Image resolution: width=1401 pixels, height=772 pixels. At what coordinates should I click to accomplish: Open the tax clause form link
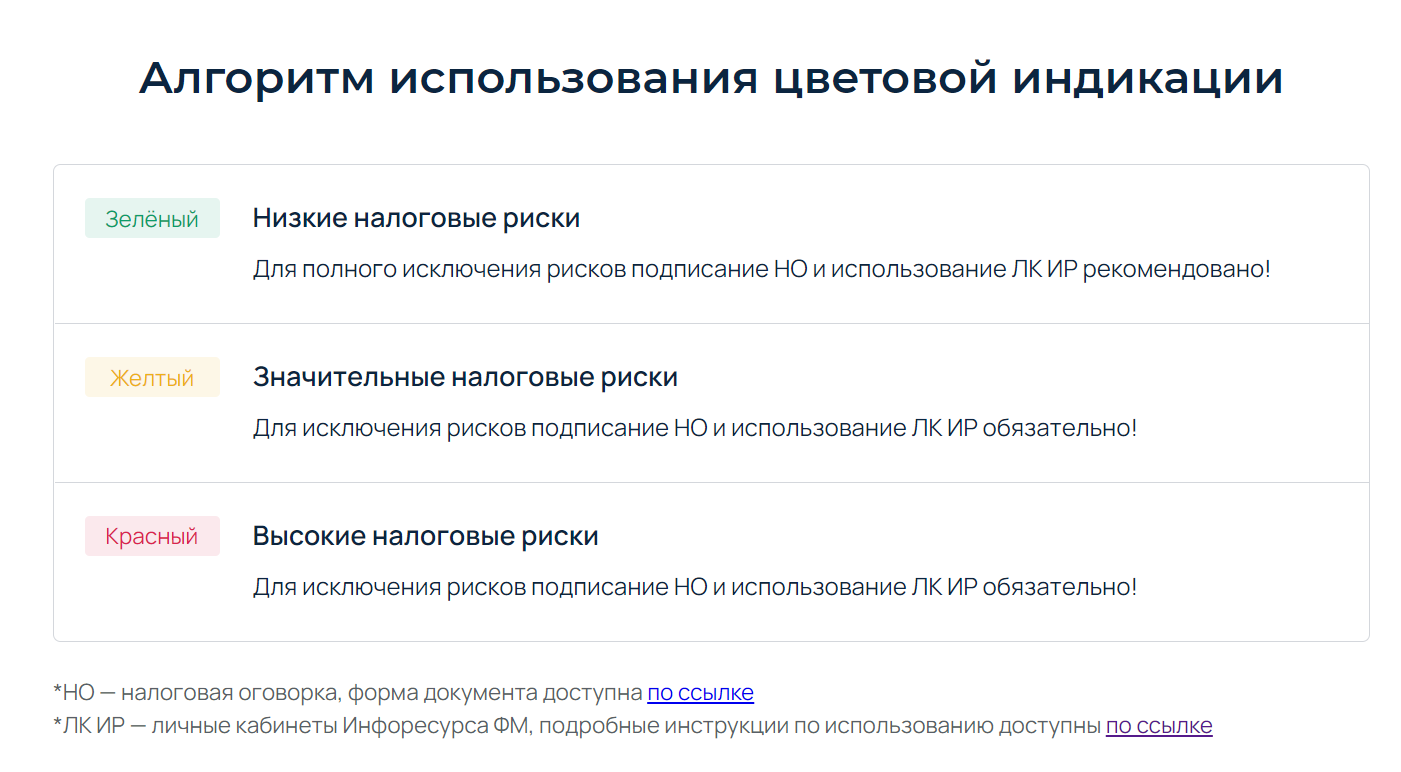coord(700,693)
